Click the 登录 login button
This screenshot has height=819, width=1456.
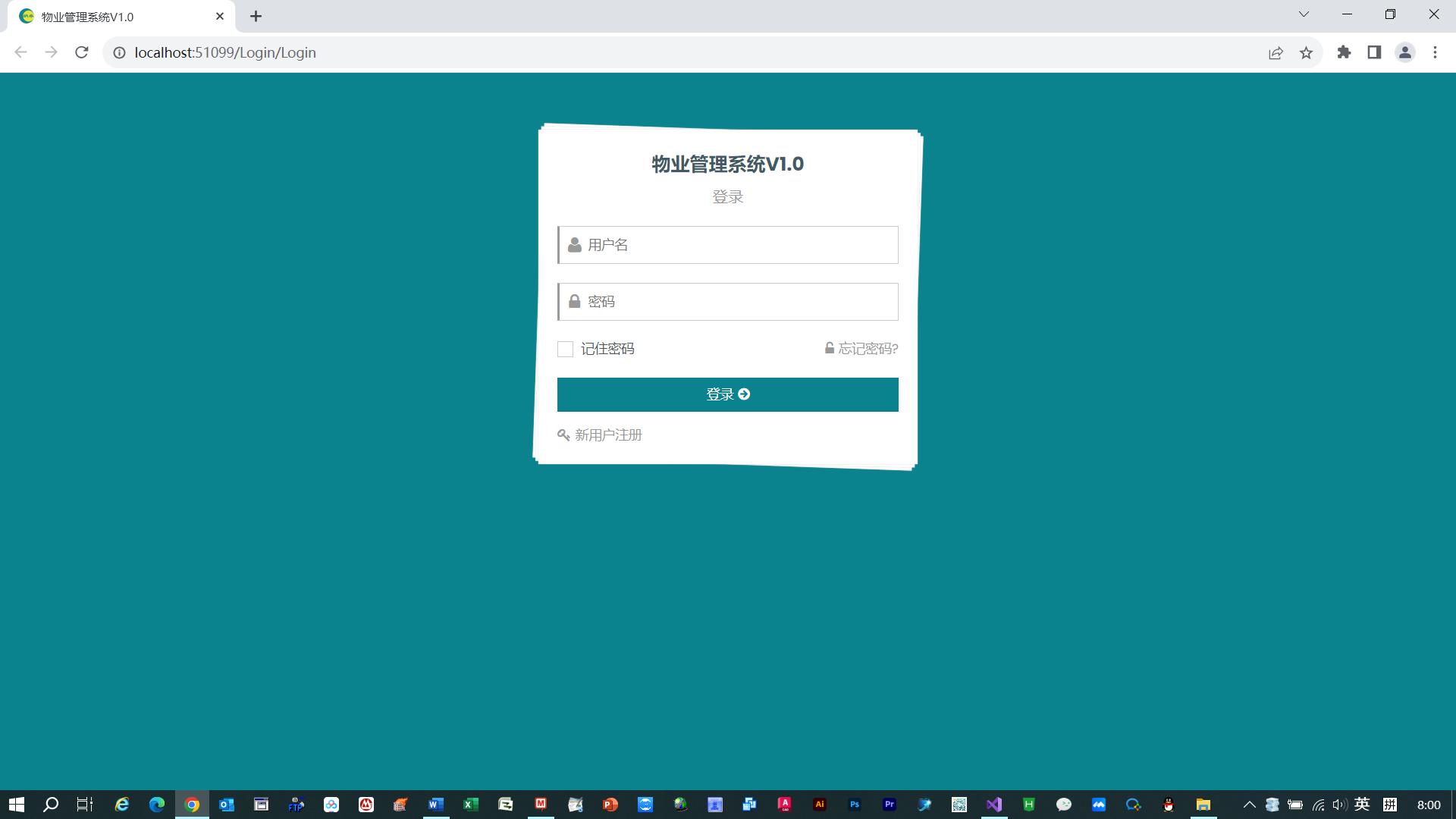pyautogui.click(x=727, y=394)
